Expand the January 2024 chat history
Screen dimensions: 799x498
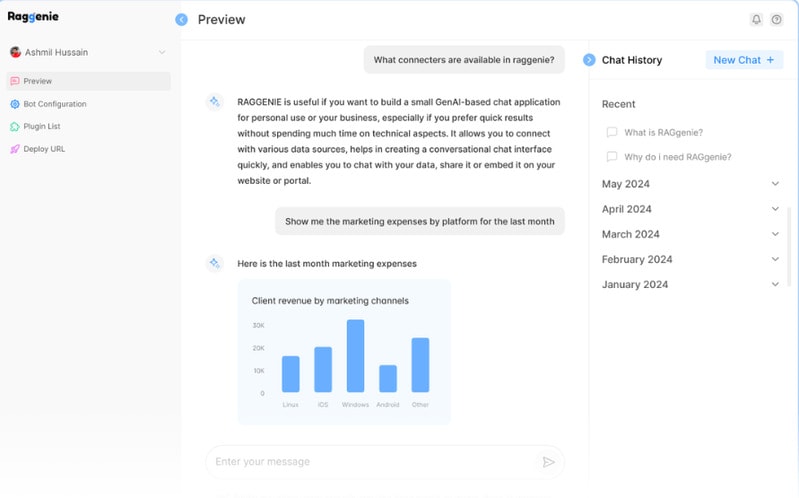click(775, 284)
